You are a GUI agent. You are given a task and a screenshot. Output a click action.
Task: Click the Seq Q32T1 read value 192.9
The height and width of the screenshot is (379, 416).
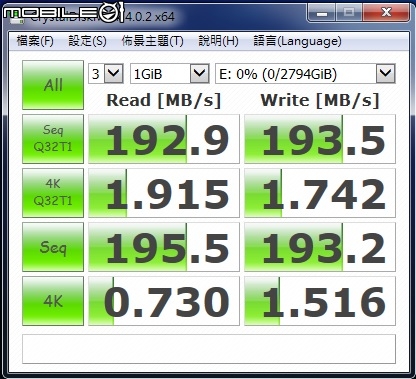[164, 139]
